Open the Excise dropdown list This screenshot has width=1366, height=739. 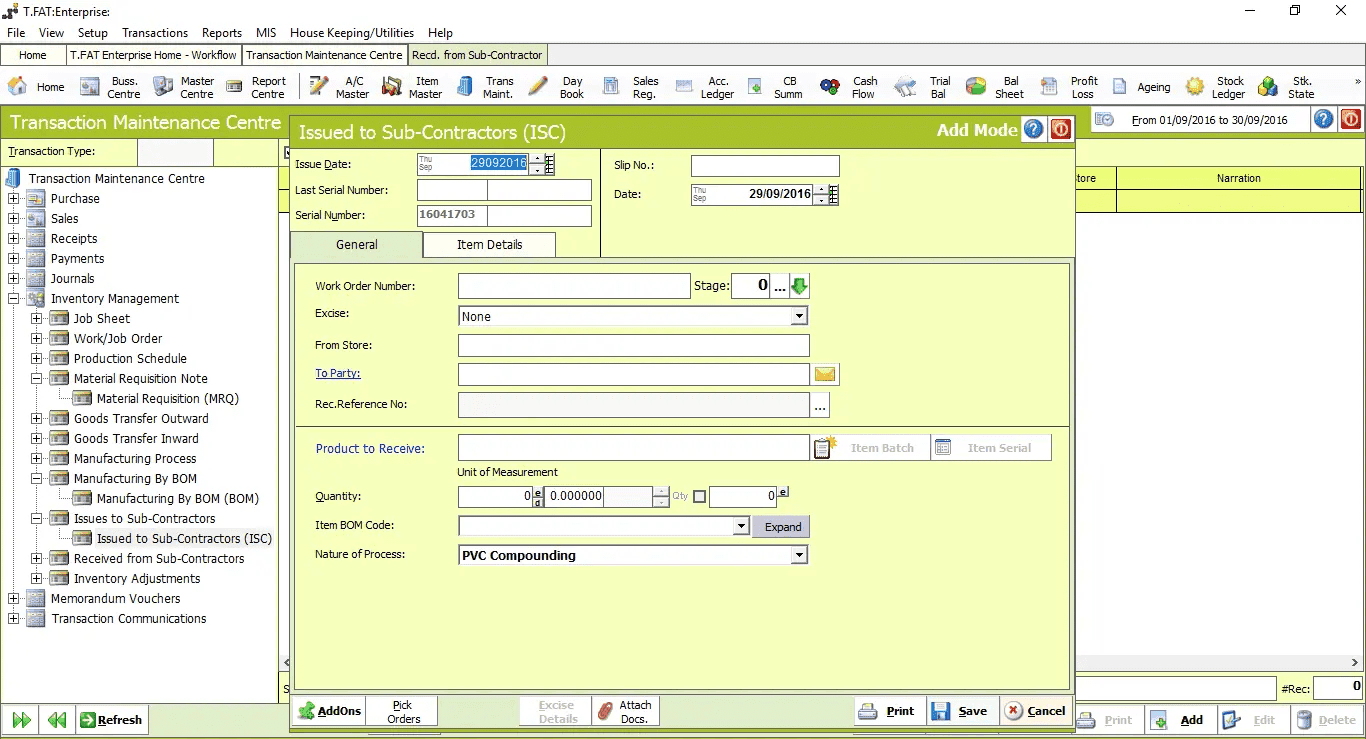798,316
